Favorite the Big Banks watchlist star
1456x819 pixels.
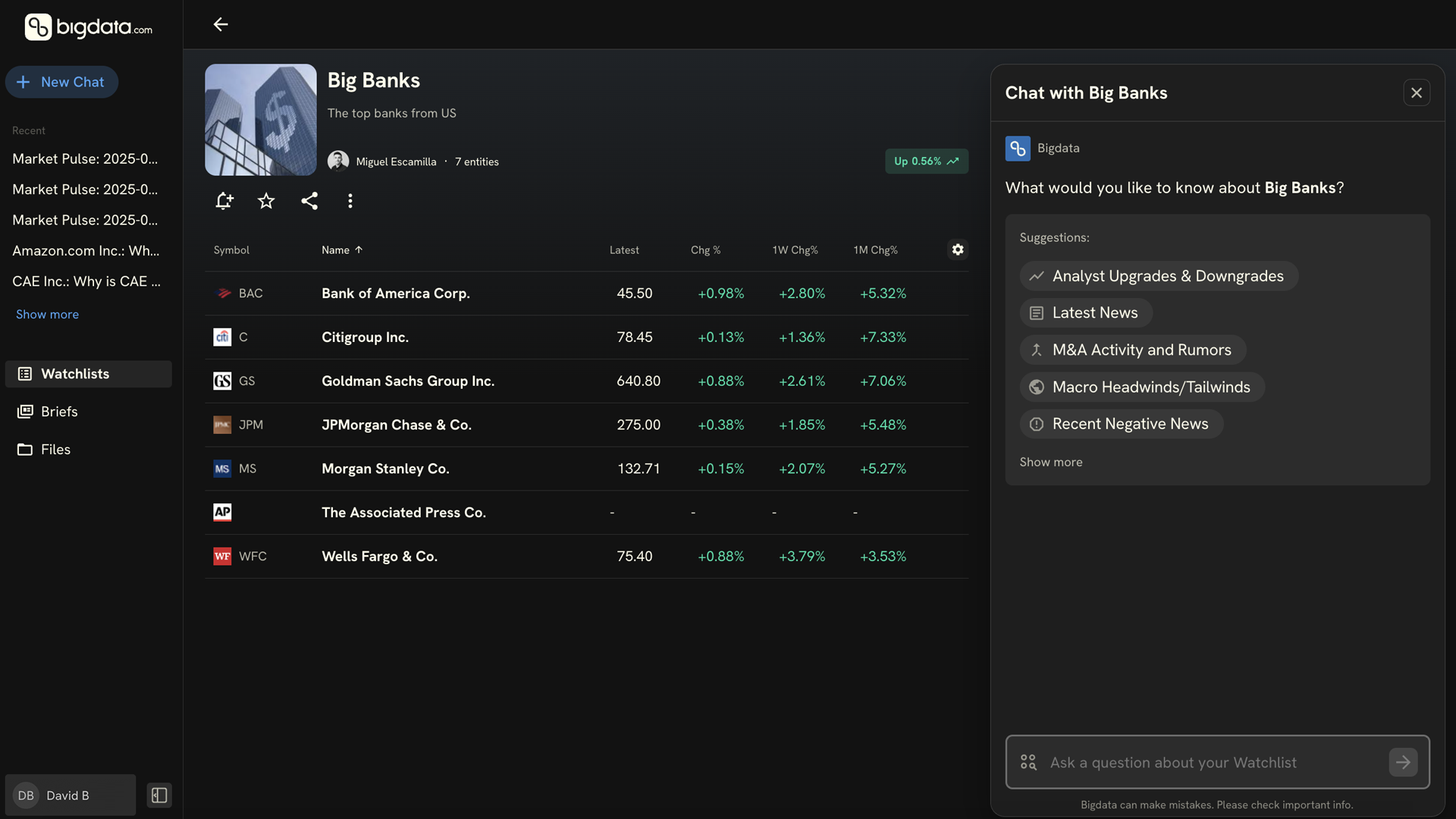coord(266,201)
